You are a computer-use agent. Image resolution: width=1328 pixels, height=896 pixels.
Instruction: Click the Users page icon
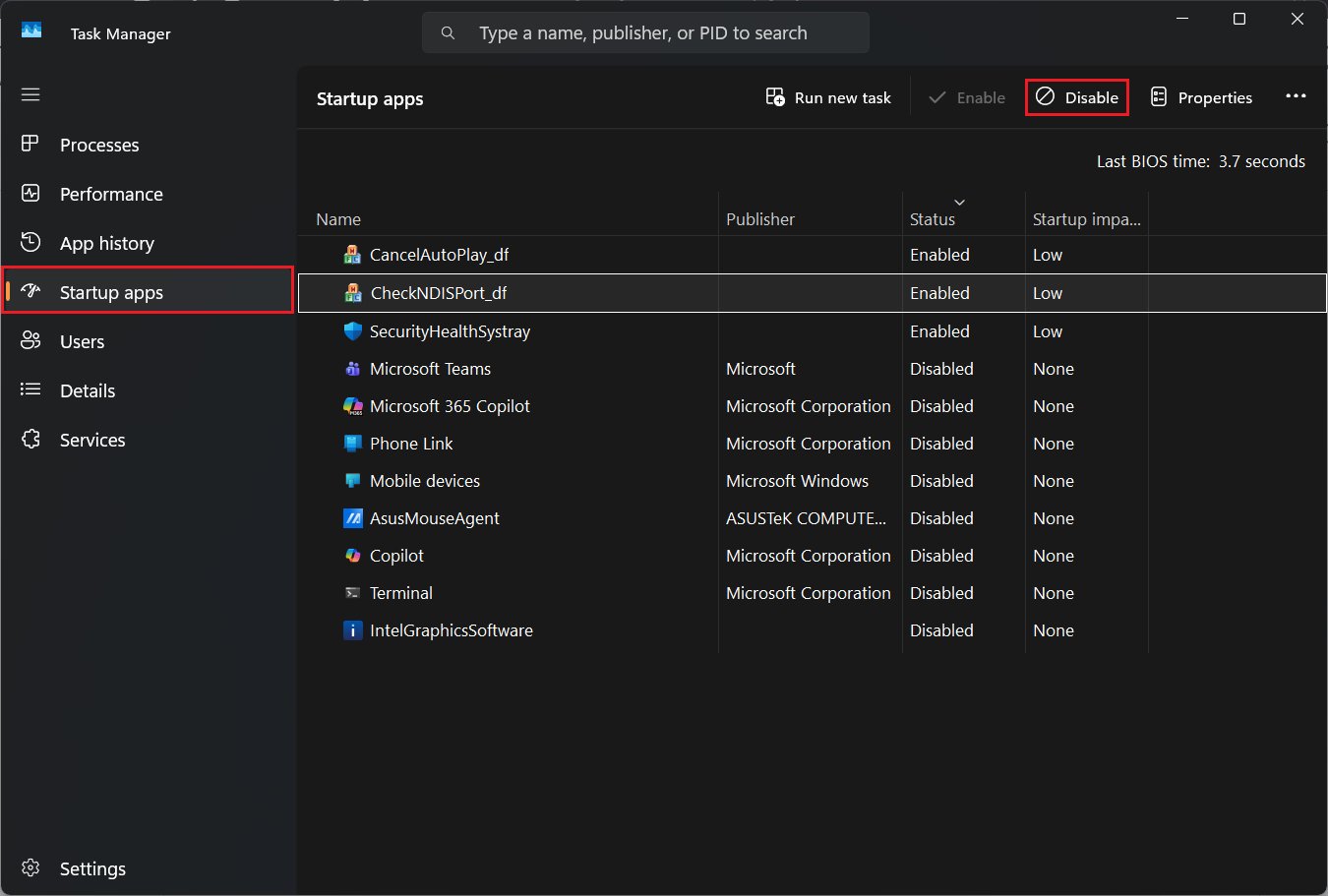point(30,341)
